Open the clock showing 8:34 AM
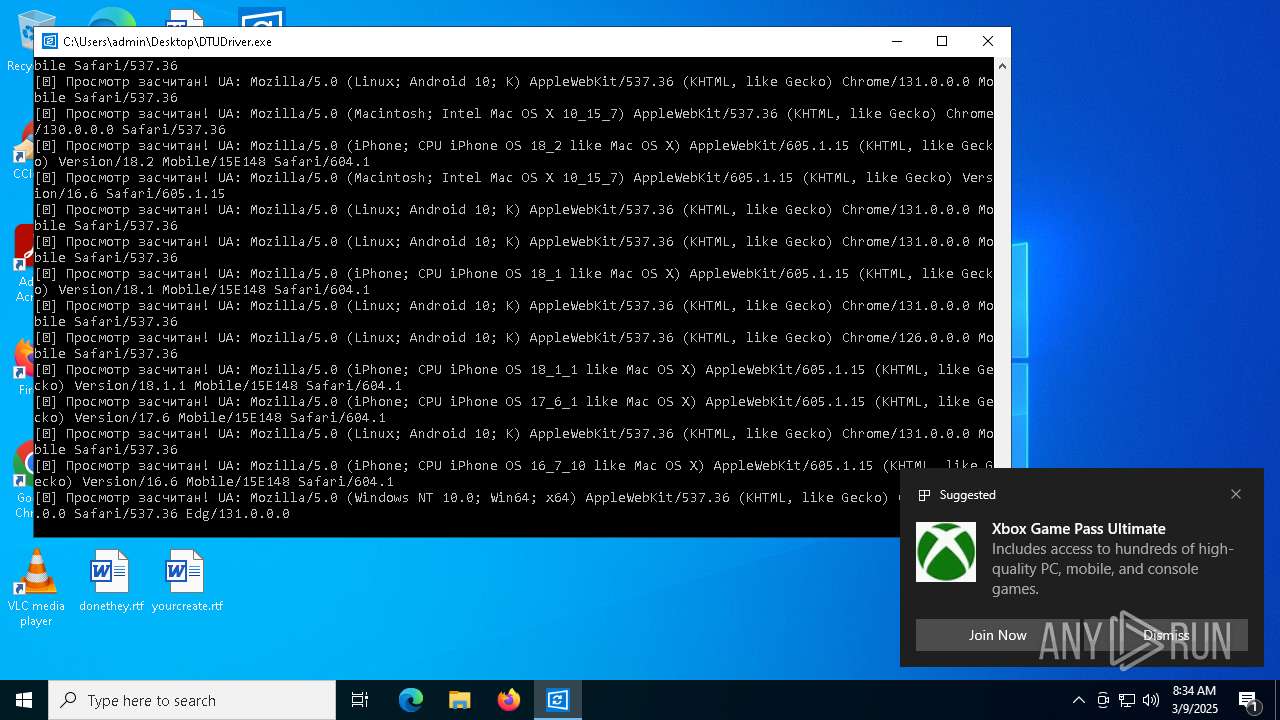 click(1195, 700)
